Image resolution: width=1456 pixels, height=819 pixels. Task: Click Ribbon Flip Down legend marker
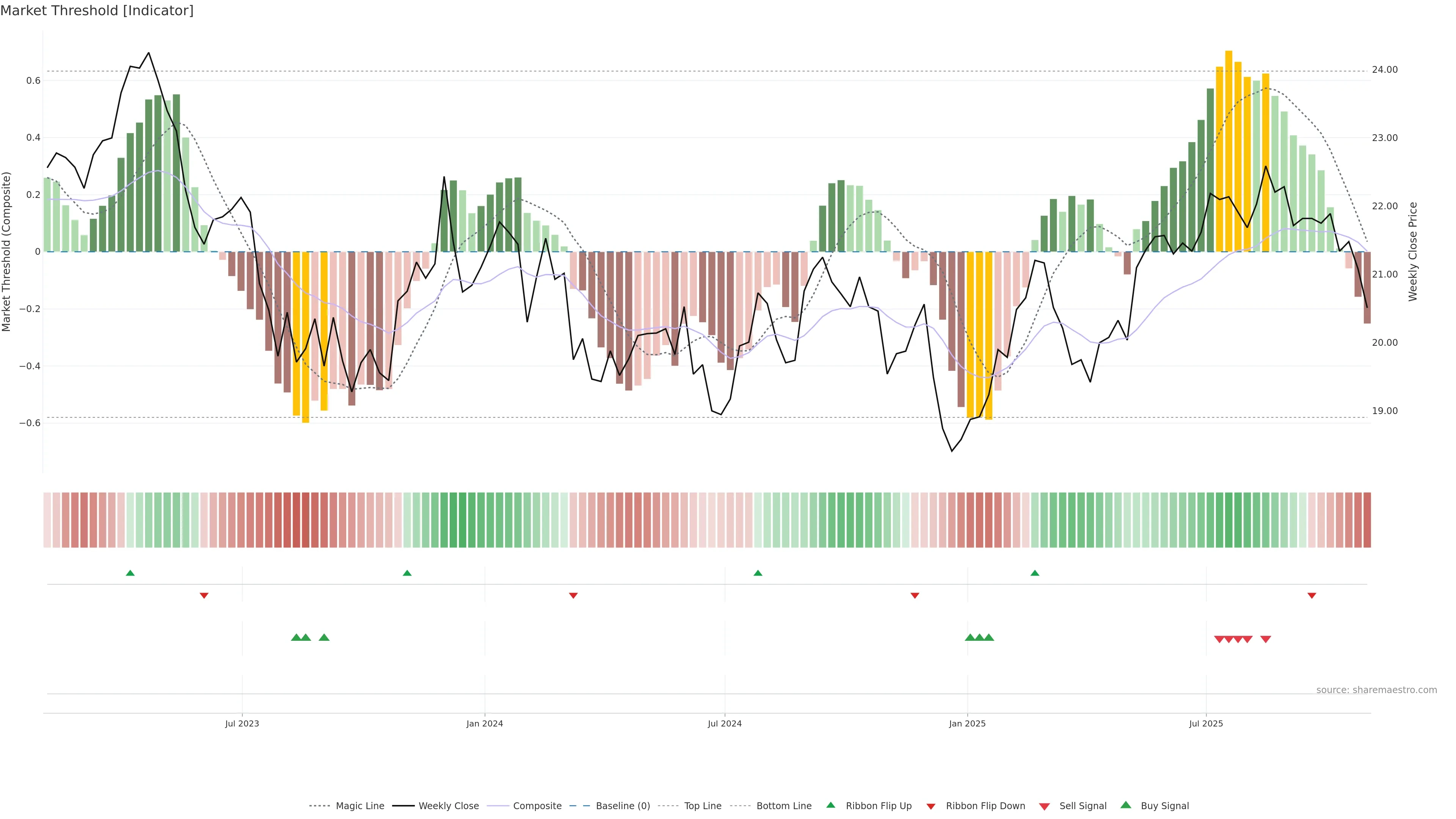tap(931, 806)
